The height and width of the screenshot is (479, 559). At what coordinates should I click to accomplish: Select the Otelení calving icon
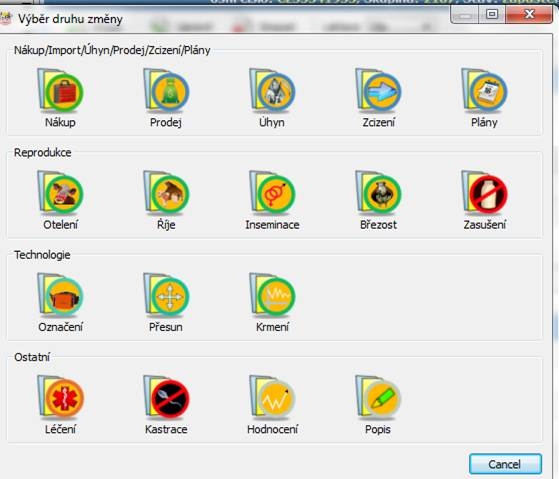tap(60, 194)
